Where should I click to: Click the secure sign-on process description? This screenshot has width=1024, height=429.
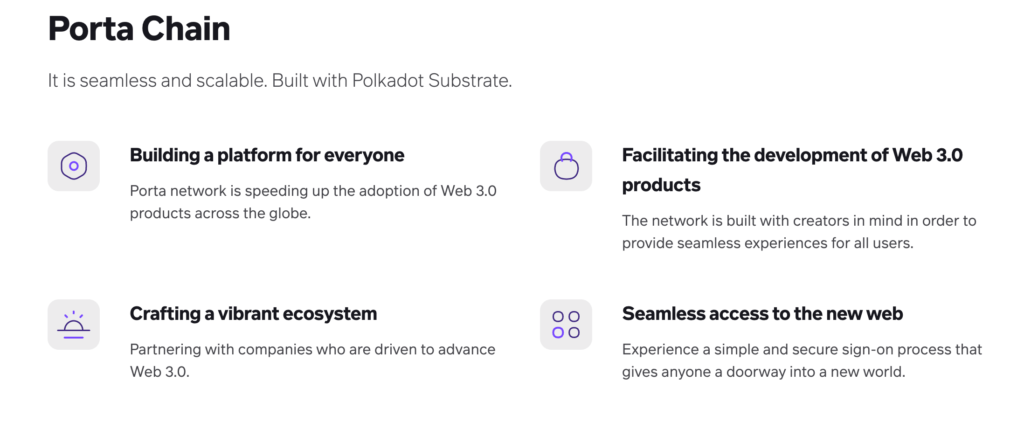point(802,360)
